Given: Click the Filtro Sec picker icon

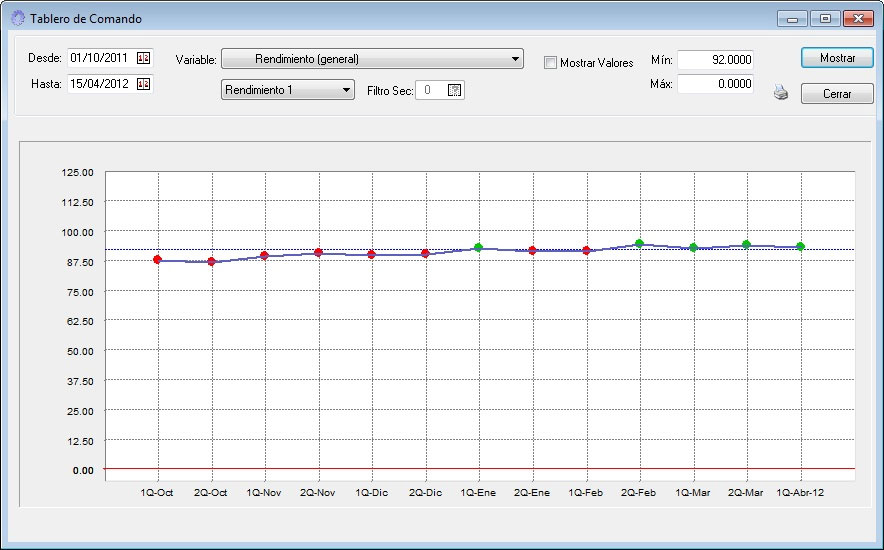Looking at the screenshot, I should (455, 90).
